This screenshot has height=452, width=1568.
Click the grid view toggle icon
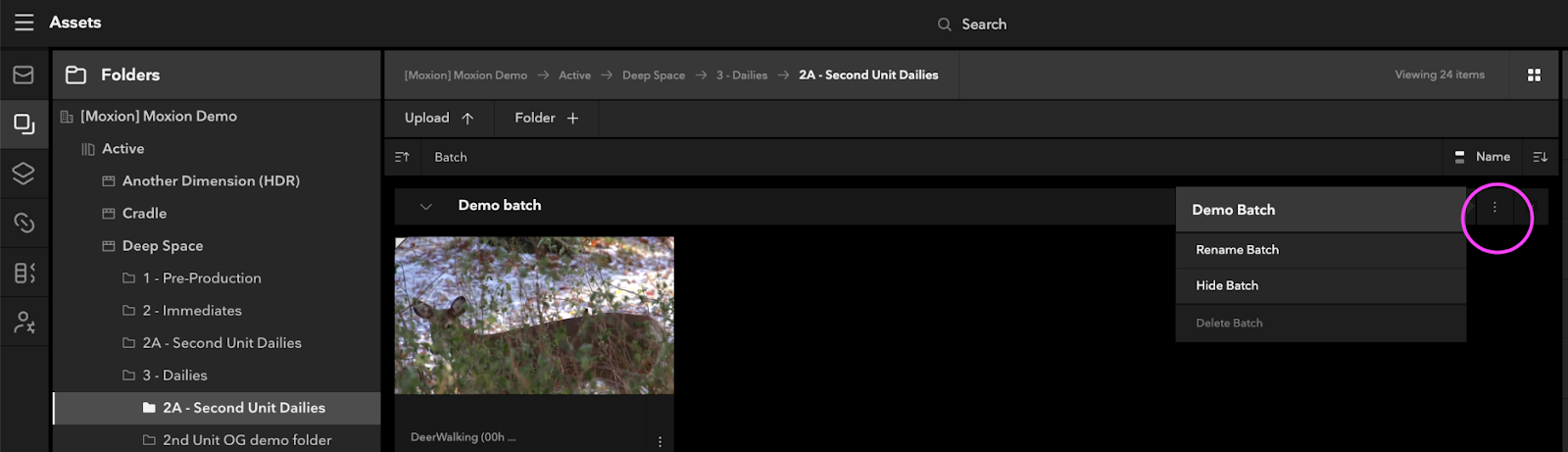click(1534, 75)
